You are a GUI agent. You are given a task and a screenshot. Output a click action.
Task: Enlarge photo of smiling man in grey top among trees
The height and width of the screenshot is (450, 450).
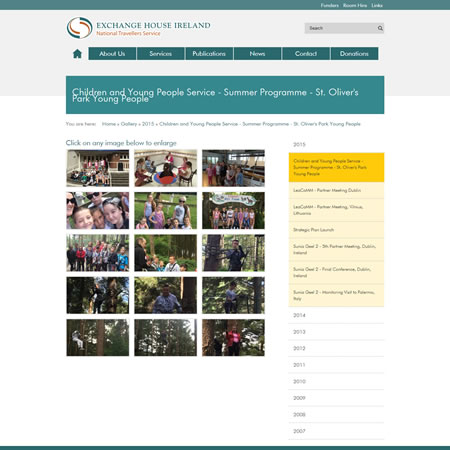pos(166,295)
